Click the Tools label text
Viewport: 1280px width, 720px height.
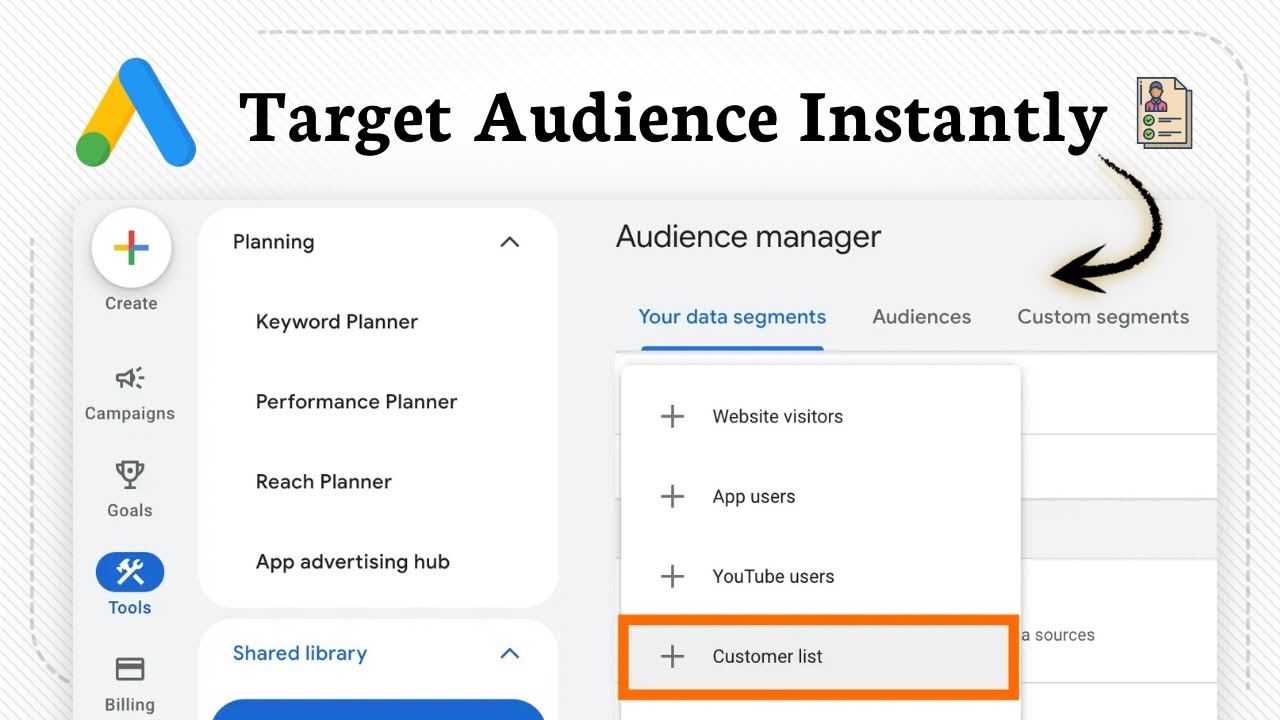pos(130,608)
